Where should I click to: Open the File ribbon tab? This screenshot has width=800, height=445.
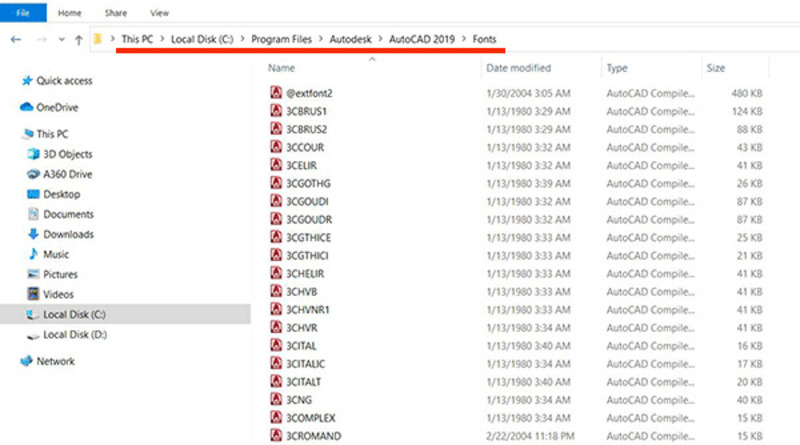[23, 13]
